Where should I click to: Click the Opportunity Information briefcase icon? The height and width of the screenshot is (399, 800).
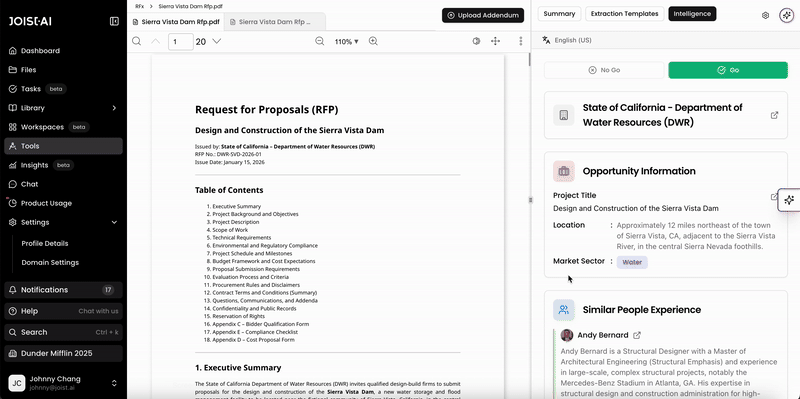[x=564, y=171]
